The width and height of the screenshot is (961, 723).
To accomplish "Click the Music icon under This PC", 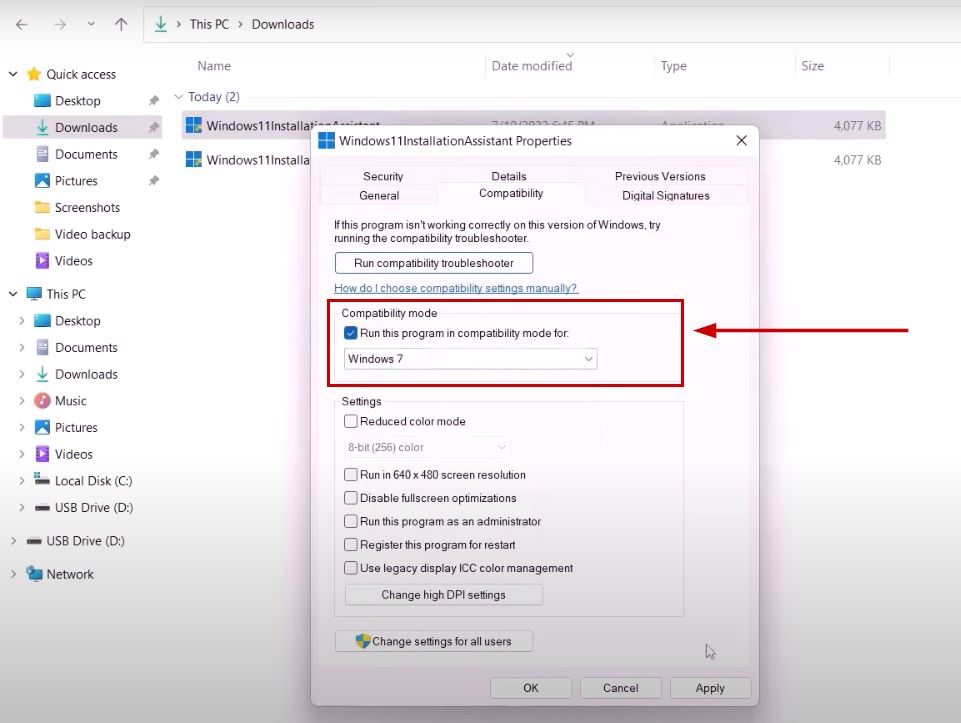I will (x=42, y=401).
